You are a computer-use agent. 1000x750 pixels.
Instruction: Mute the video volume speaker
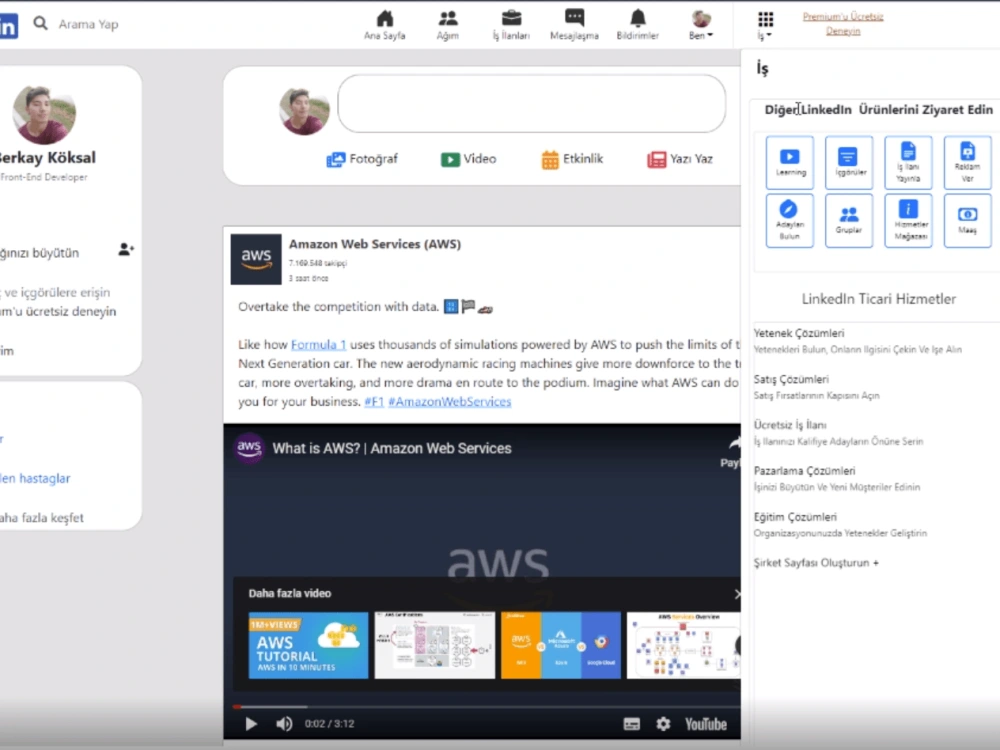[284, 724]
